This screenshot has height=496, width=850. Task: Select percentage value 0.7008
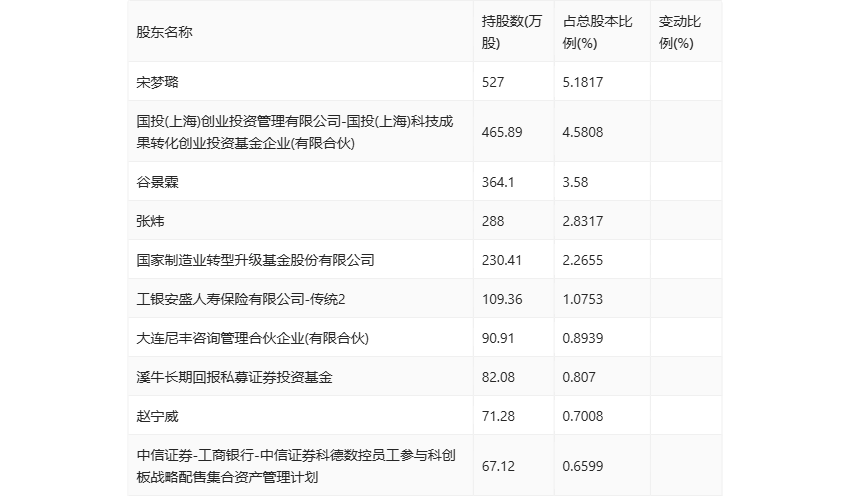click(583, 416)
